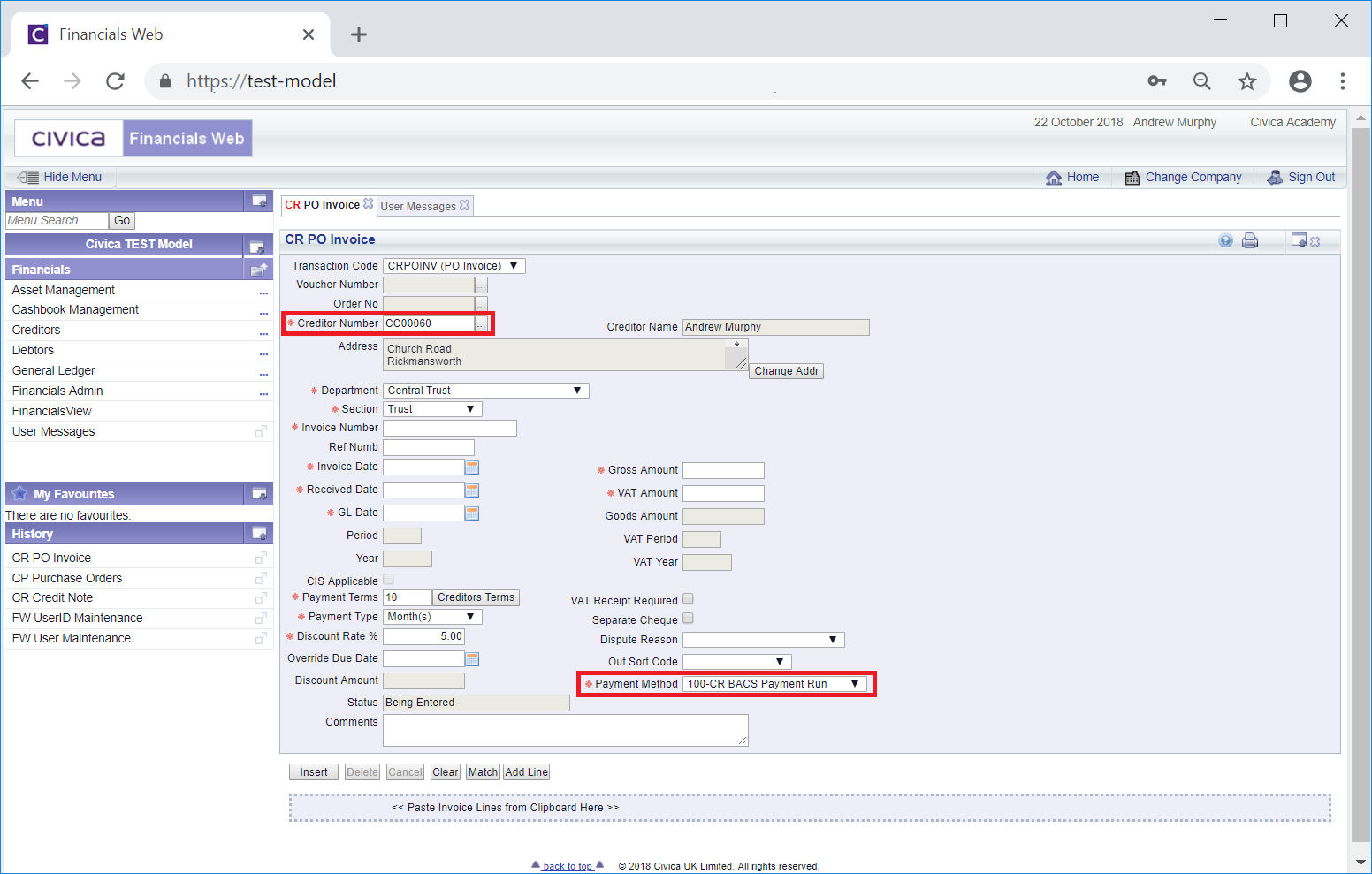This screenshot has height=874, width=1372.
Task: Select CR PO Invoice tab
Action: coord(322,205)
